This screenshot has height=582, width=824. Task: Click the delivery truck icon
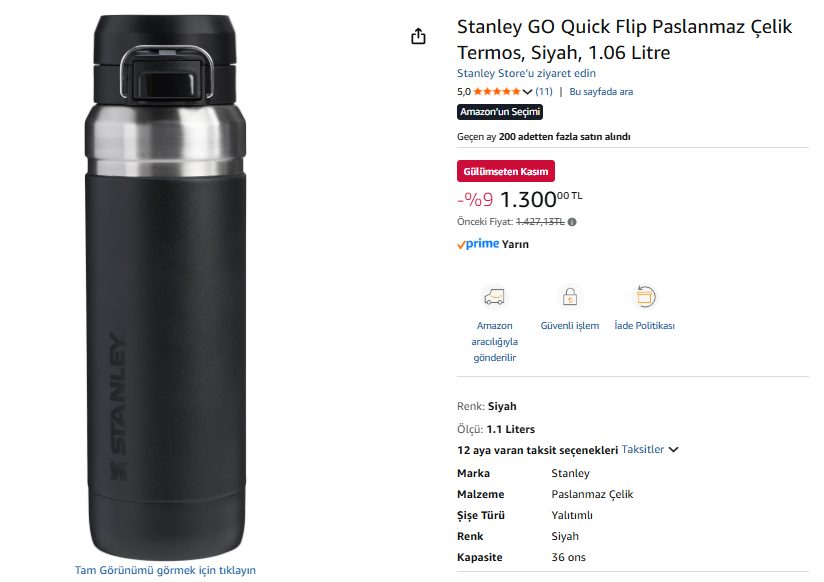(494, 297)
